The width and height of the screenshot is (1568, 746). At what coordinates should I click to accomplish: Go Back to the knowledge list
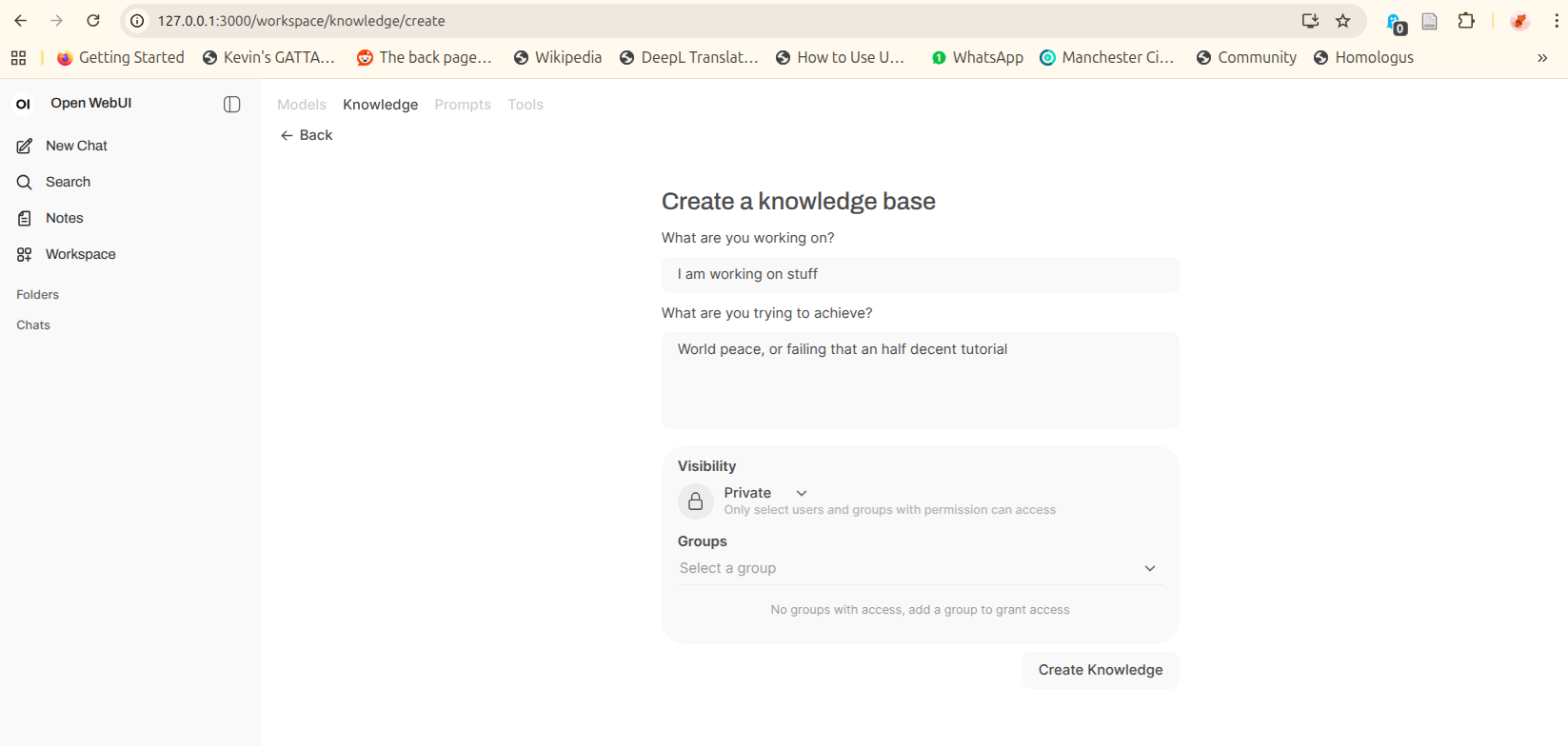coord(307,135)
